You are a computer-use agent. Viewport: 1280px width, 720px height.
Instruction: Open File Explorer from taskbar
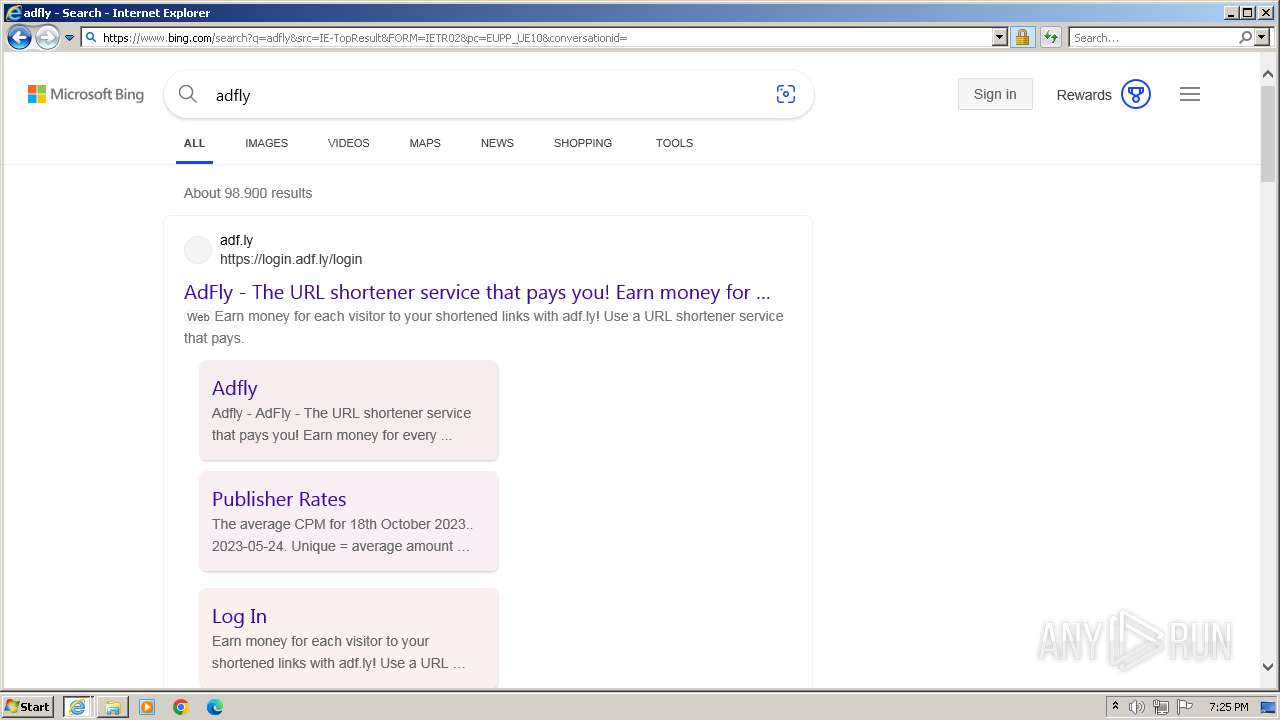point(112,707)
